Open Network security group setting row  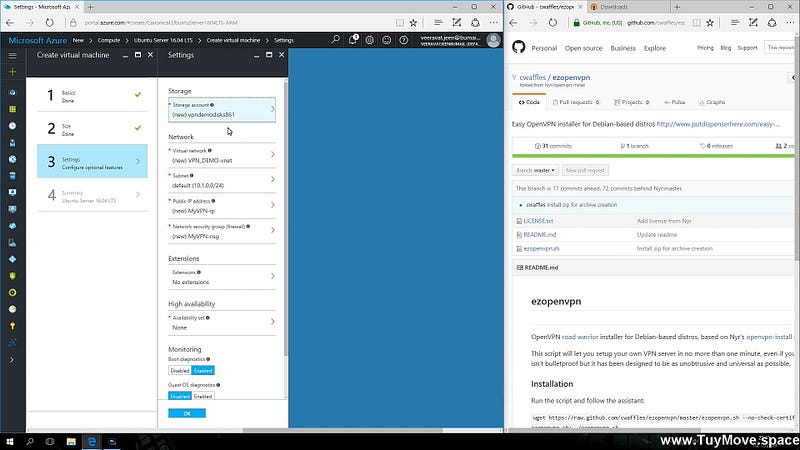pyautogui.click(x=222, y=232)
